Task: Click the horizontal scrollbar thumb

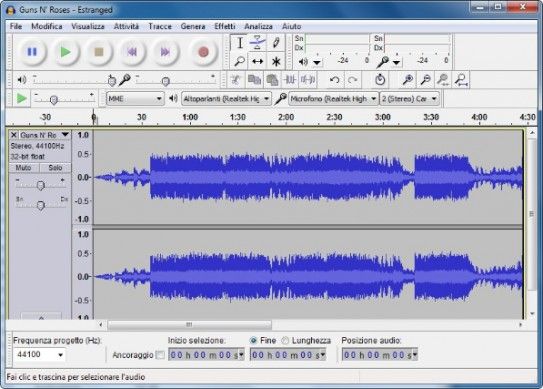Action: 189,325
